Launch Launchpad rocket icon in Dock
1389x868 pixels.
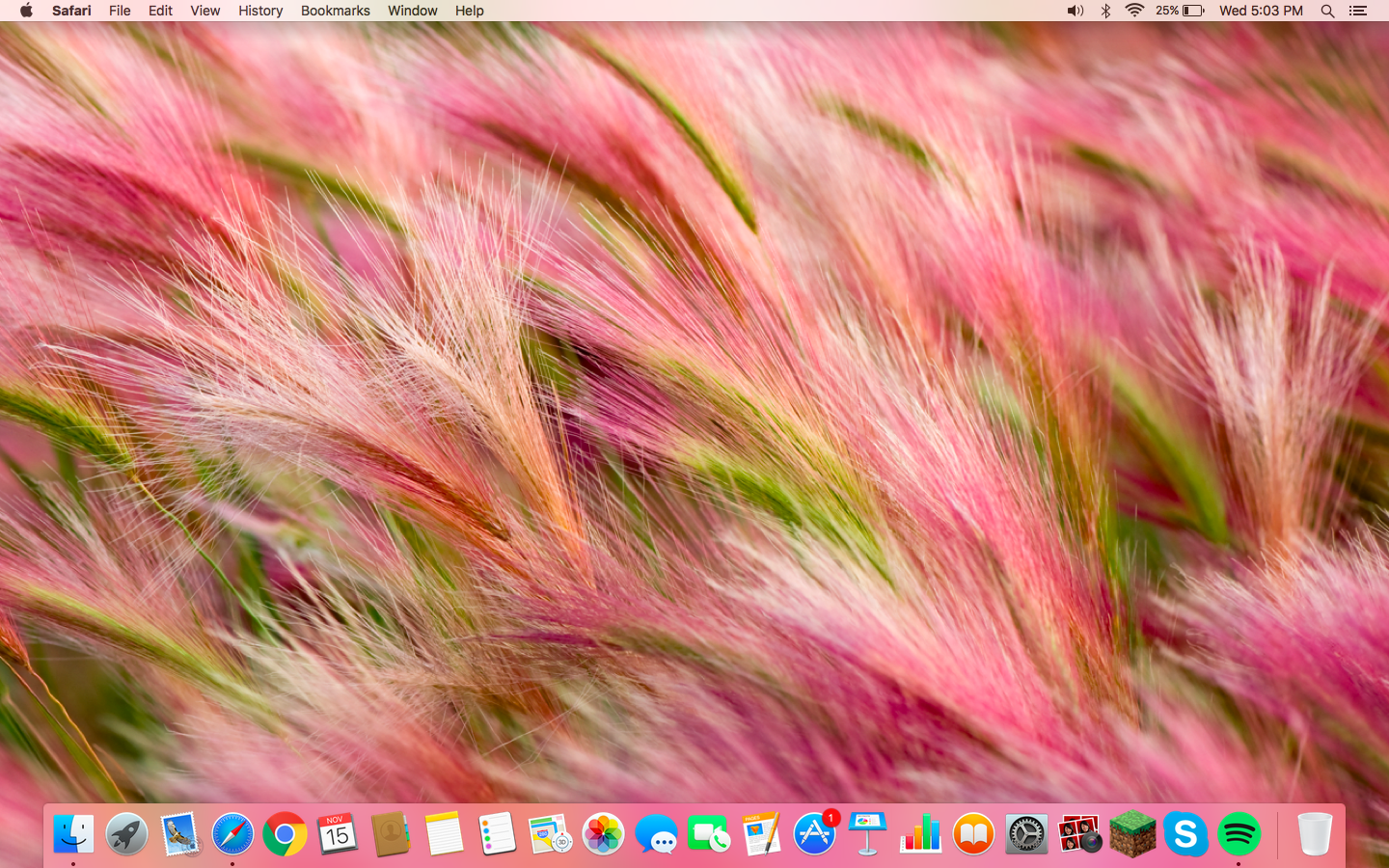(126, 834)
